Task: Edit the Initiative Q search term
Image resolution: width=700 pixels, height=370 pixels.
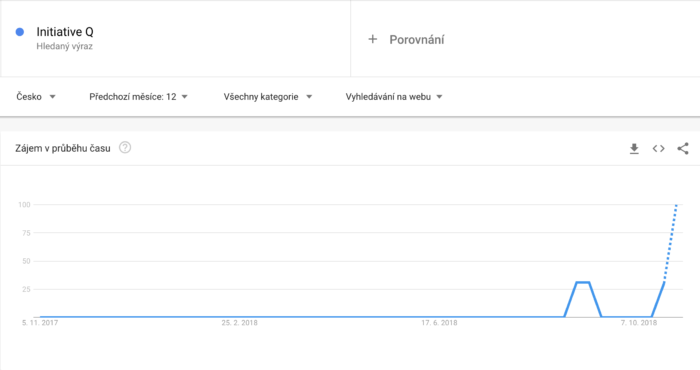Action: (x=65, y=32)
